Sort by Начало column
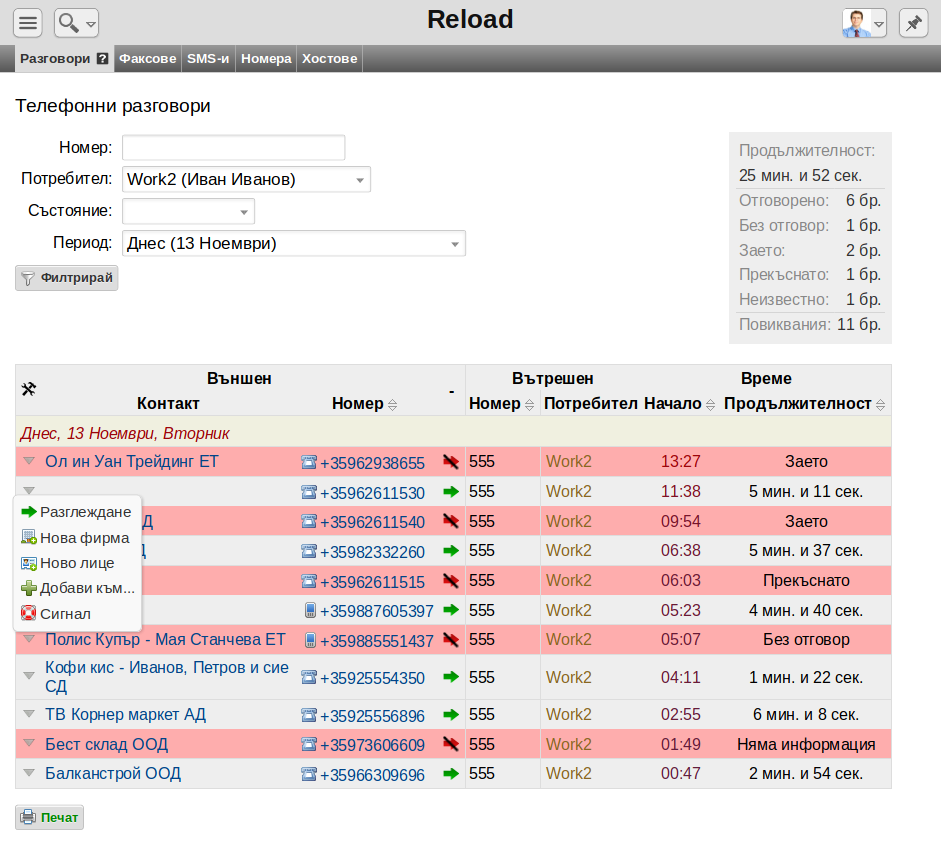This screenshot has height=853, width=941. click(x=711, y=405)
